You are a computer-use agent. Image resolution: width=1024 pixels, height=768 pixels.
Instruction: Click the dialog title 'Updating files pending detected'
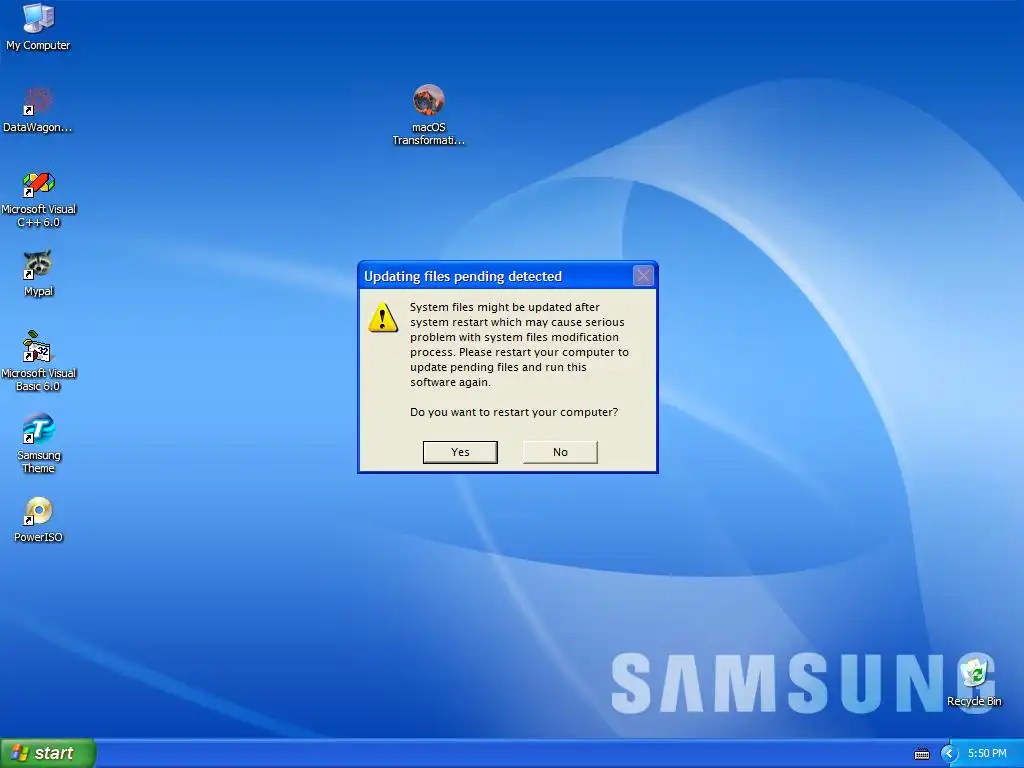462,276
